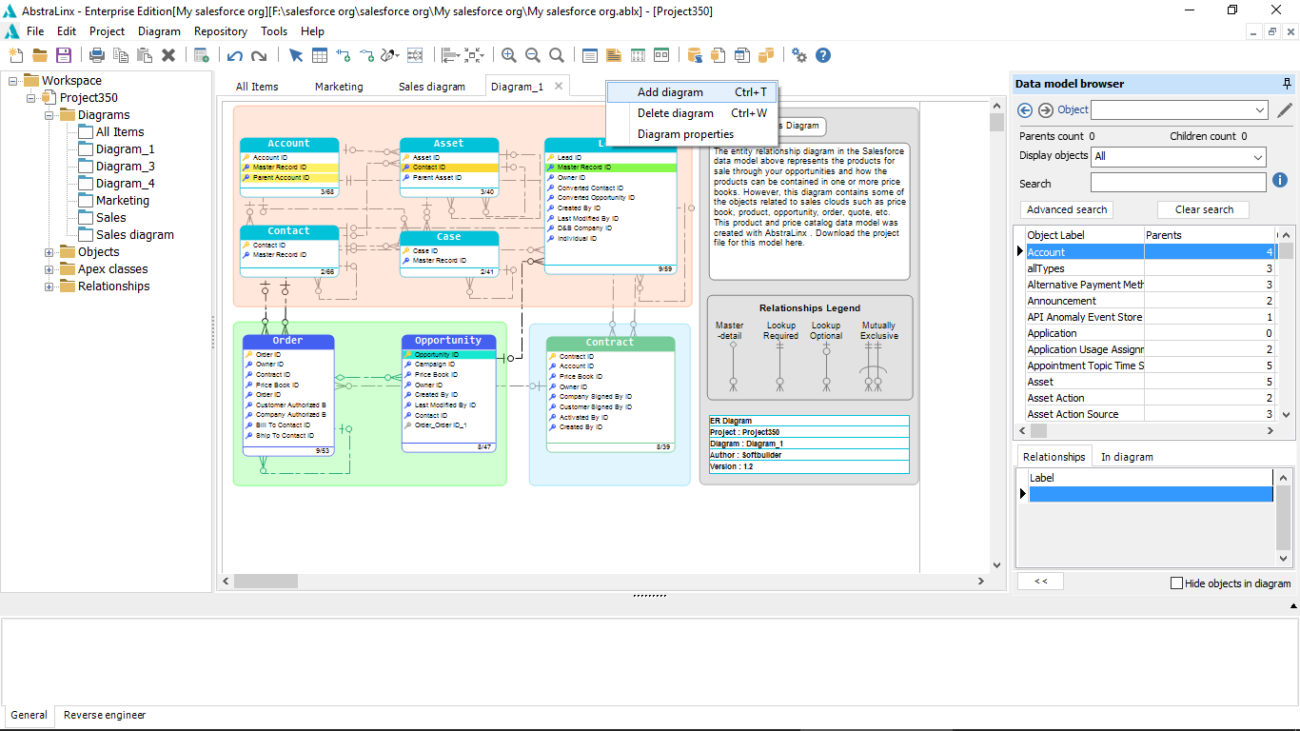Switch to Reverse engineer bottom tab
The image size is (1300, 731).
point(105,715)
